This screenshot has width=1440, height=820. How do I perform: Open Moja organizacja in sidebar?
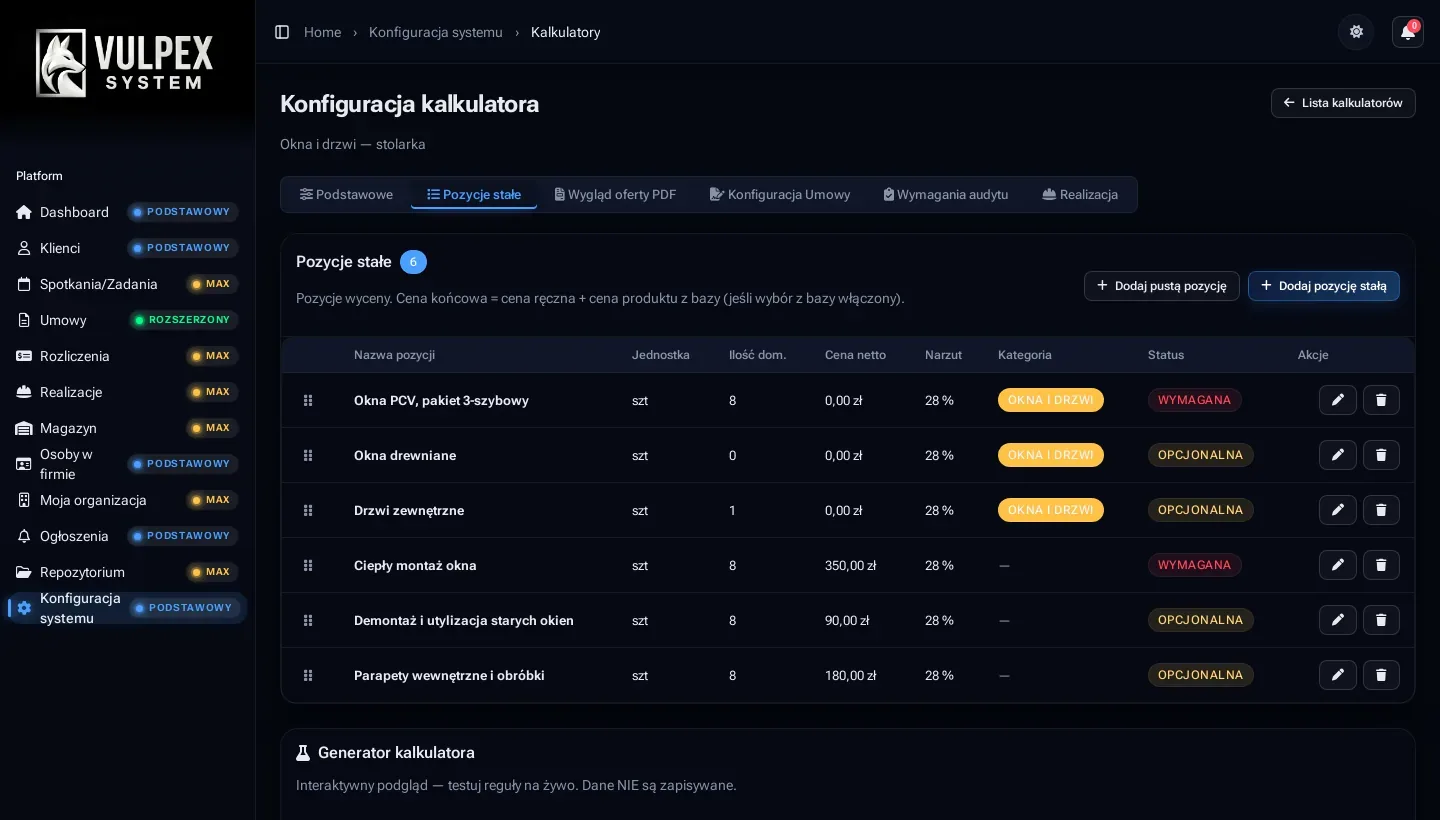tap(127, 500)
